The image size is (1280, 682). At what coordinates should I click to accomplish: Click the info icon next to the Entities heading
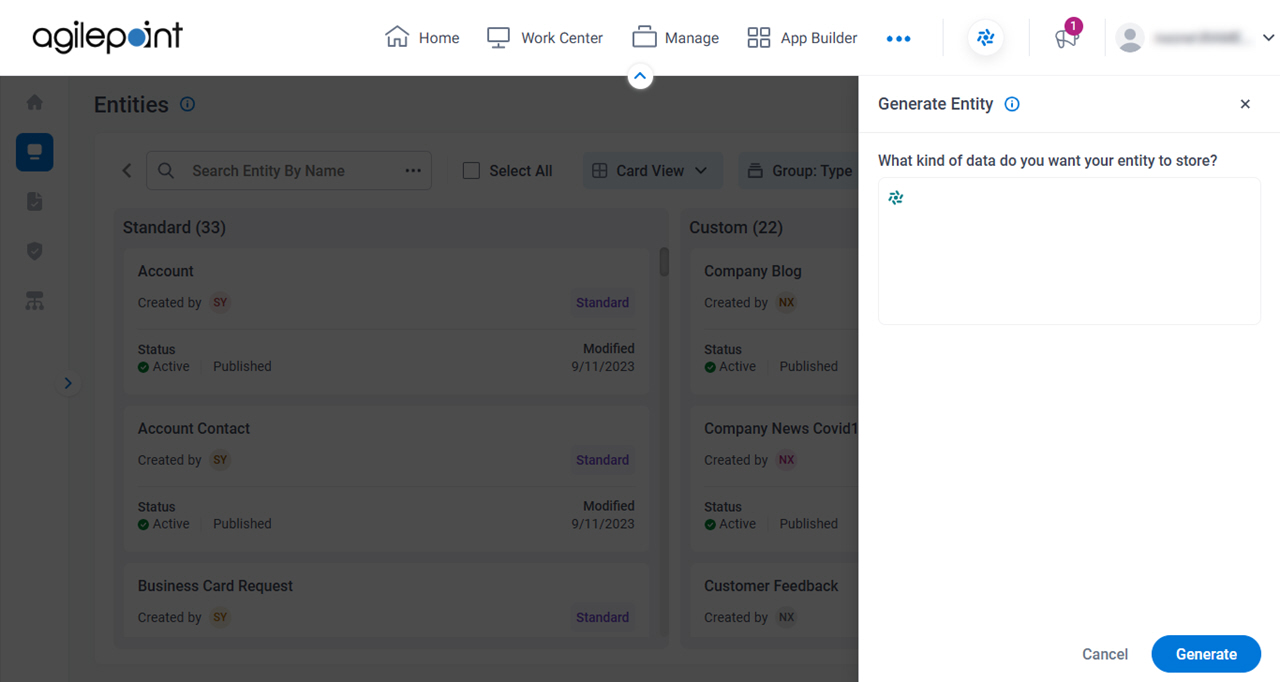187,104
